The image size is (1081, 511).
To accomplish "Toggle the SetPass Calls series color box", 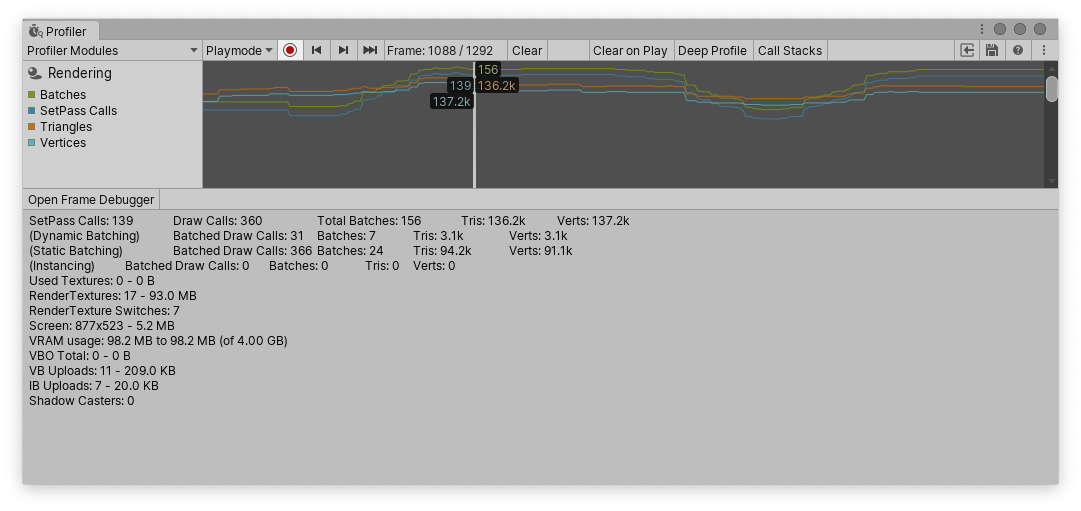I will (32, 110).
